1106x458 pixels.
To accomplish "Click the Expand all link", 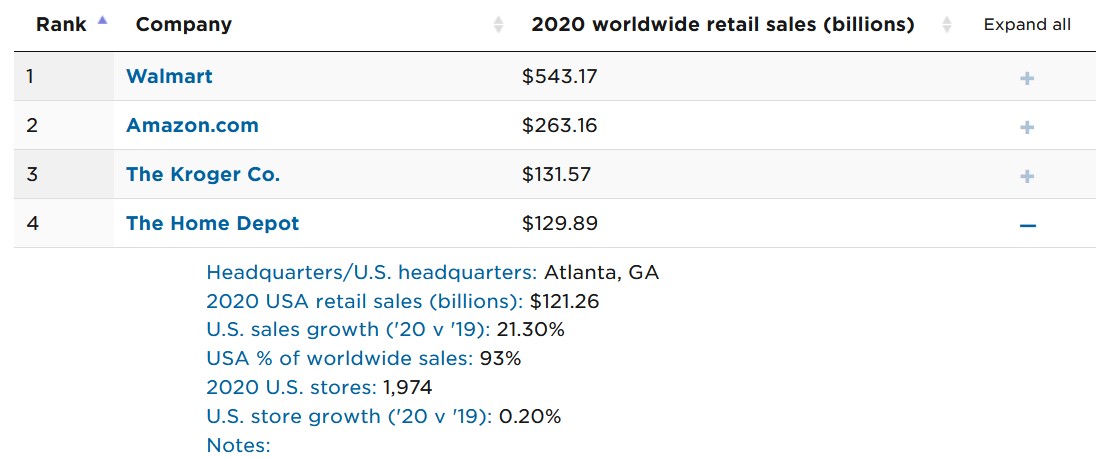I will click(1027, 25).
